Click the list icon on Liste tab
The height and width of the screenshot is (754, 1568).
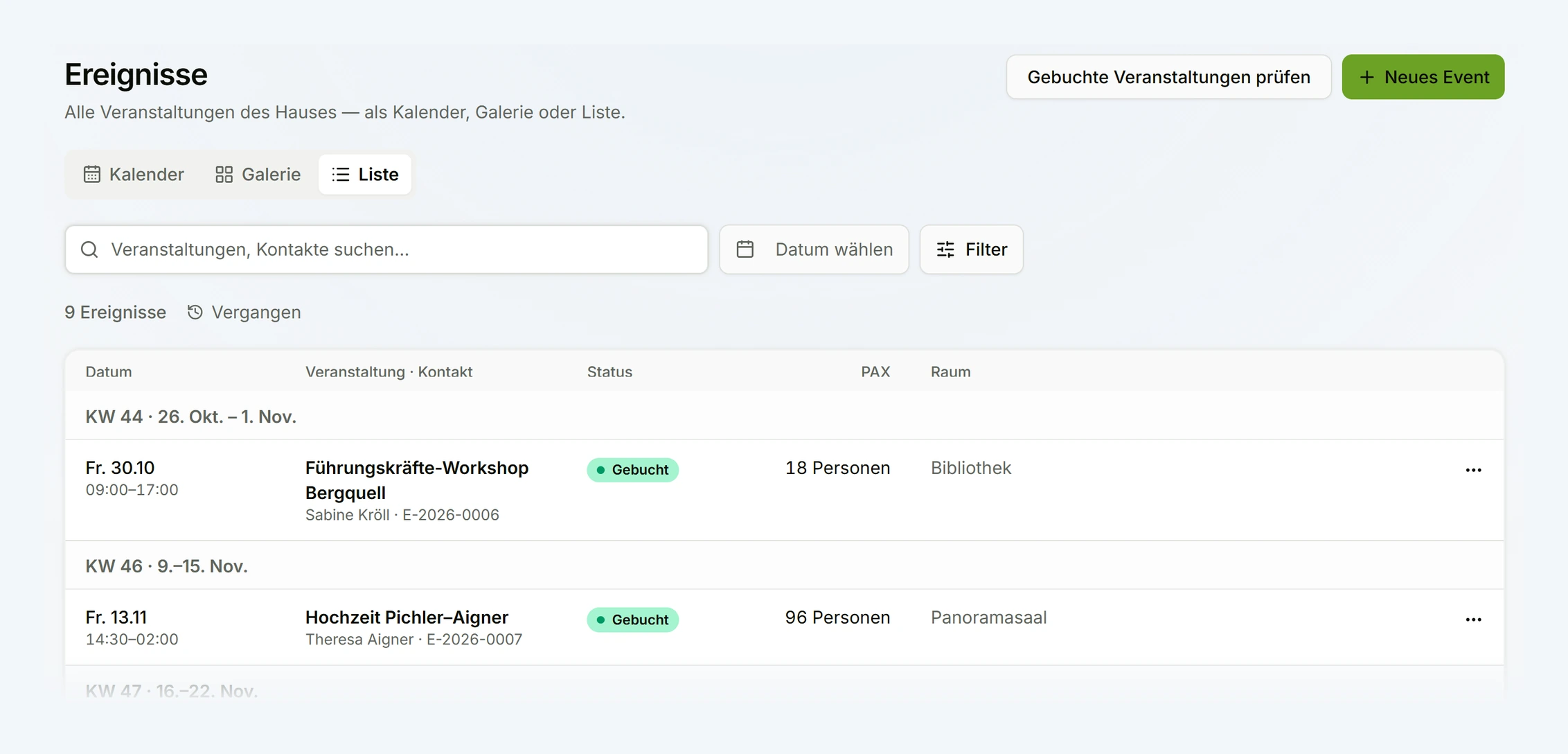click(x=340, y=174)
